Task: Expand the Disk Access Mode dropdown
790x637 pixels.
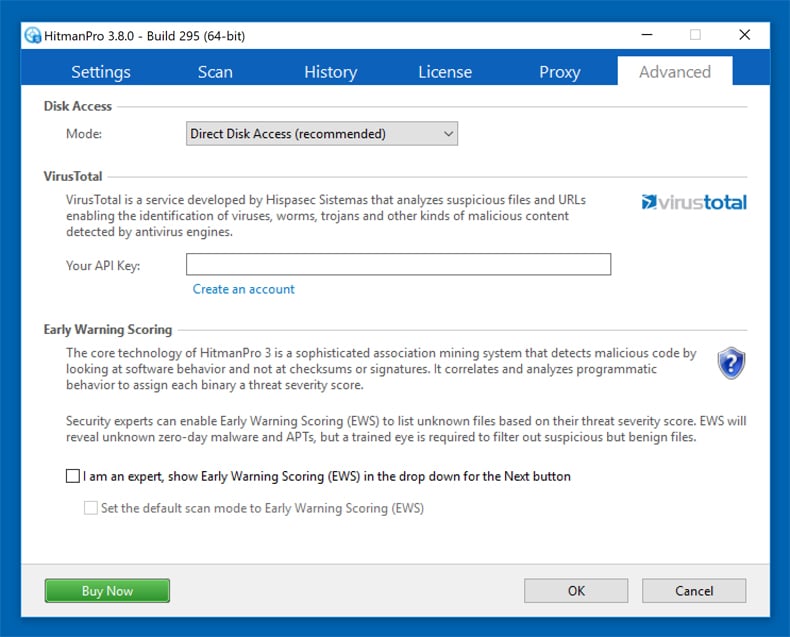Action: tap(322, 134)
